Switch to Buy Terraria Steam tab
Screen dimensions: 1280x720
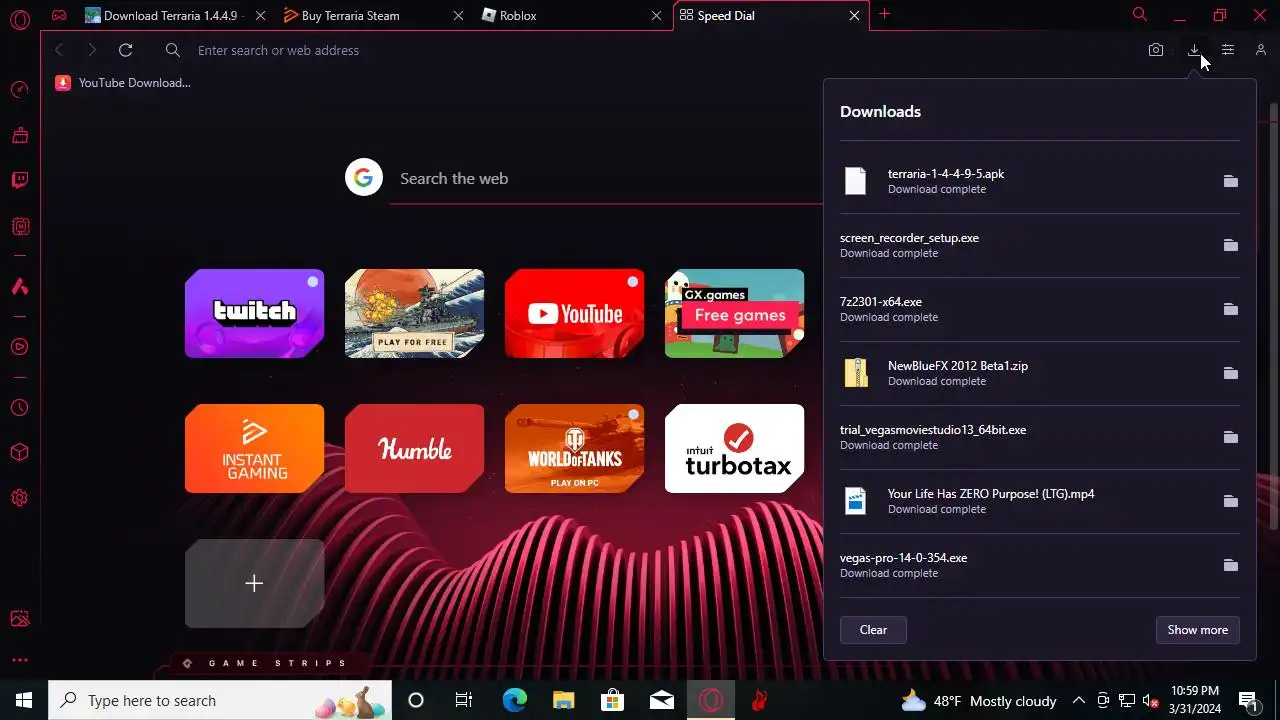(372, 16)
